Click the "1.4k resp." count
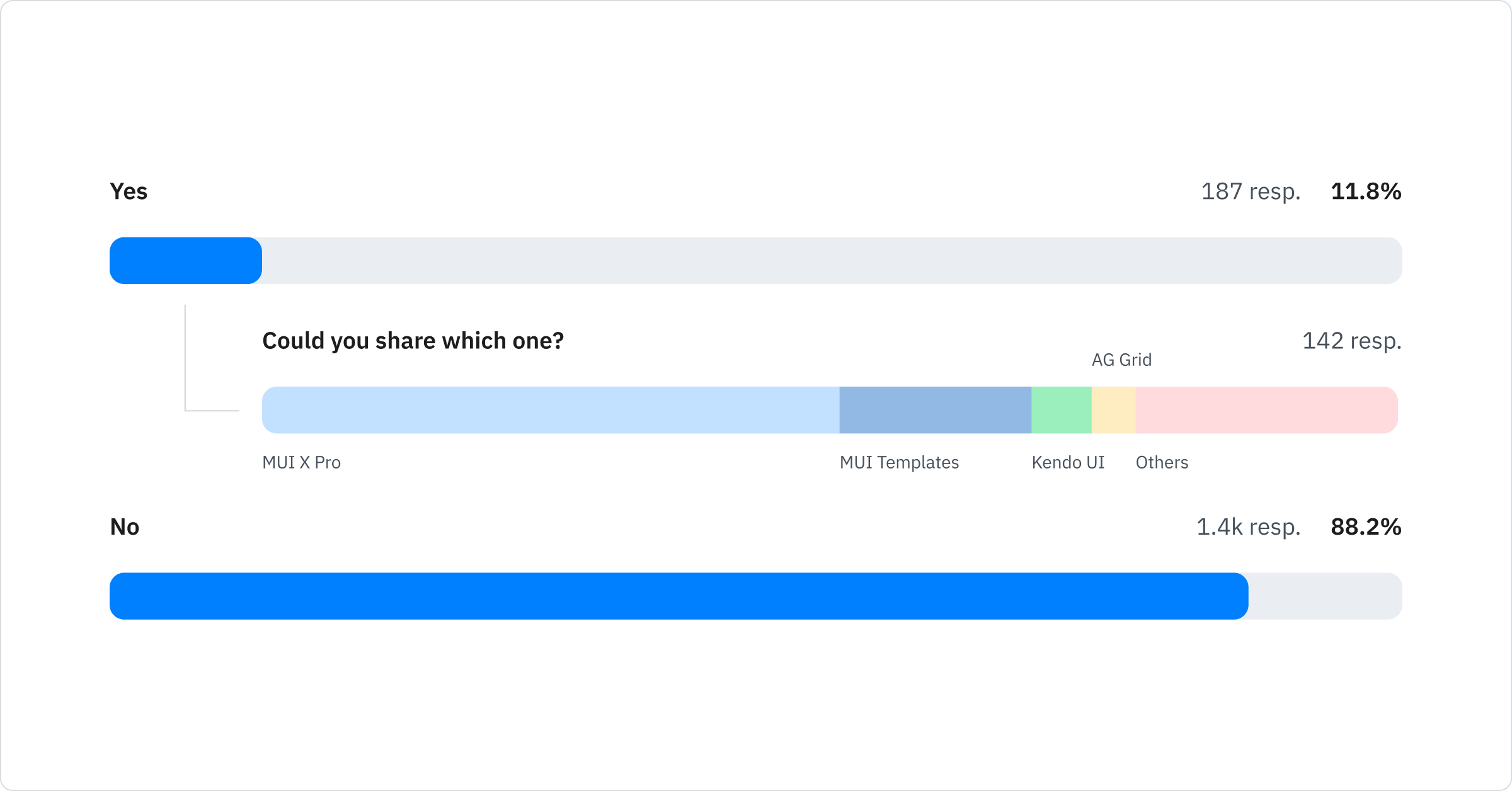The height and width of the screenshot is (791, 1512). point(1248,527)
